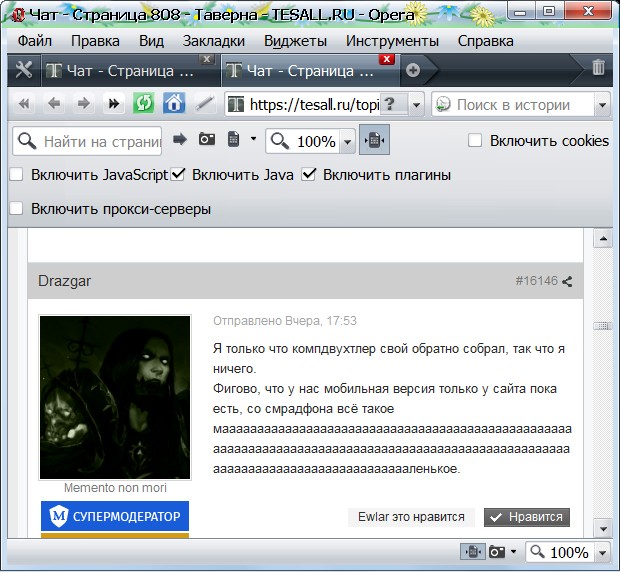Click the Opera title bar icon
This screenshot has height=572, width=620.
(x=18, y=15)
